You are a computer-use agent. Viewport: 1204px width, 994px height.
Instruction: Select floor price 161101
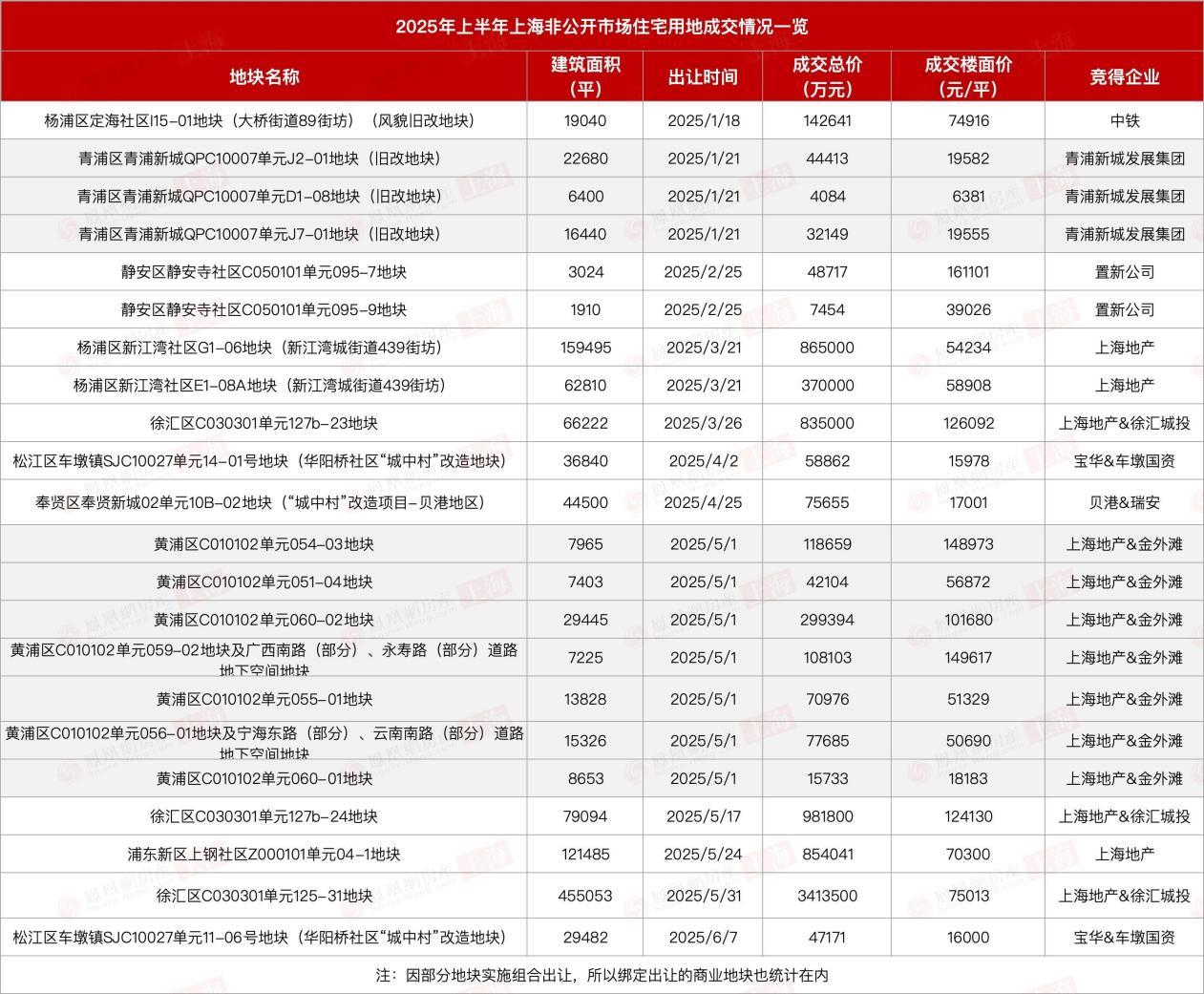point(968,272)
